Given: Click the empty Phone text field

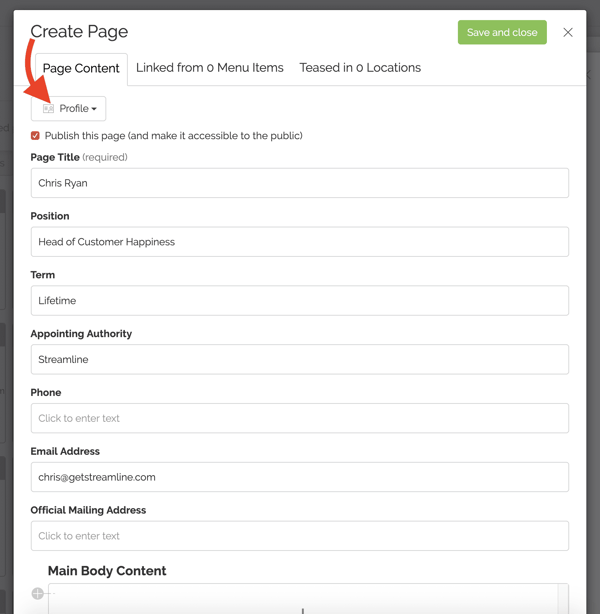Looking at the screenshot, I should [x=300, y=418].
